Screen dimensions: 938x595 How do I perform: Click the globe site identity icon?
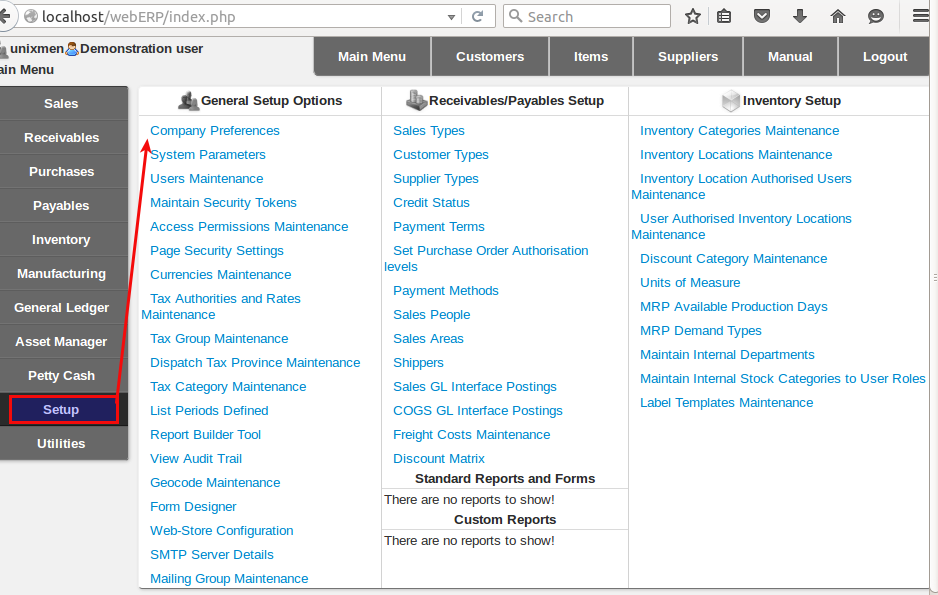31,16
